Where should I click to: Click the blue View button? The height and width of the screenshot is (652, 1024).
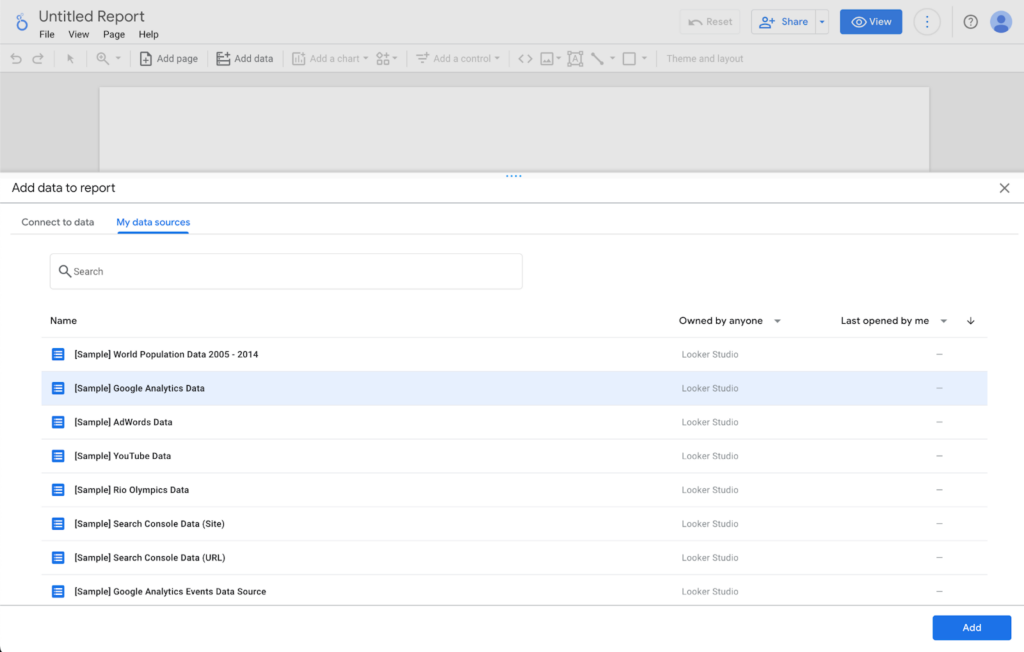(x=871, y=22)
